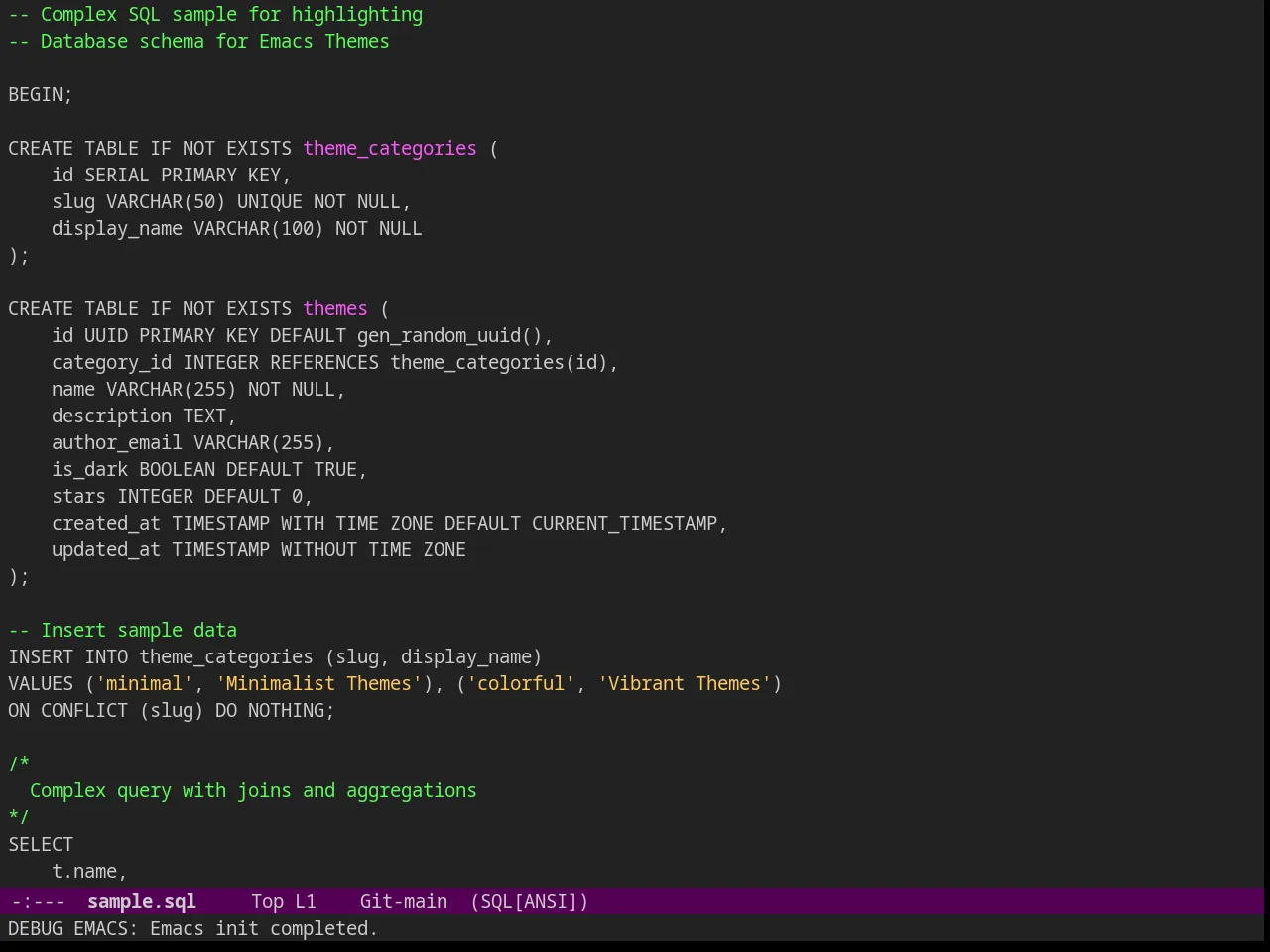Viewport: 1270px width, 952px height.
Task: Click 'category_id INTEGER REFERENCES' line
Action: pos(335,362)
